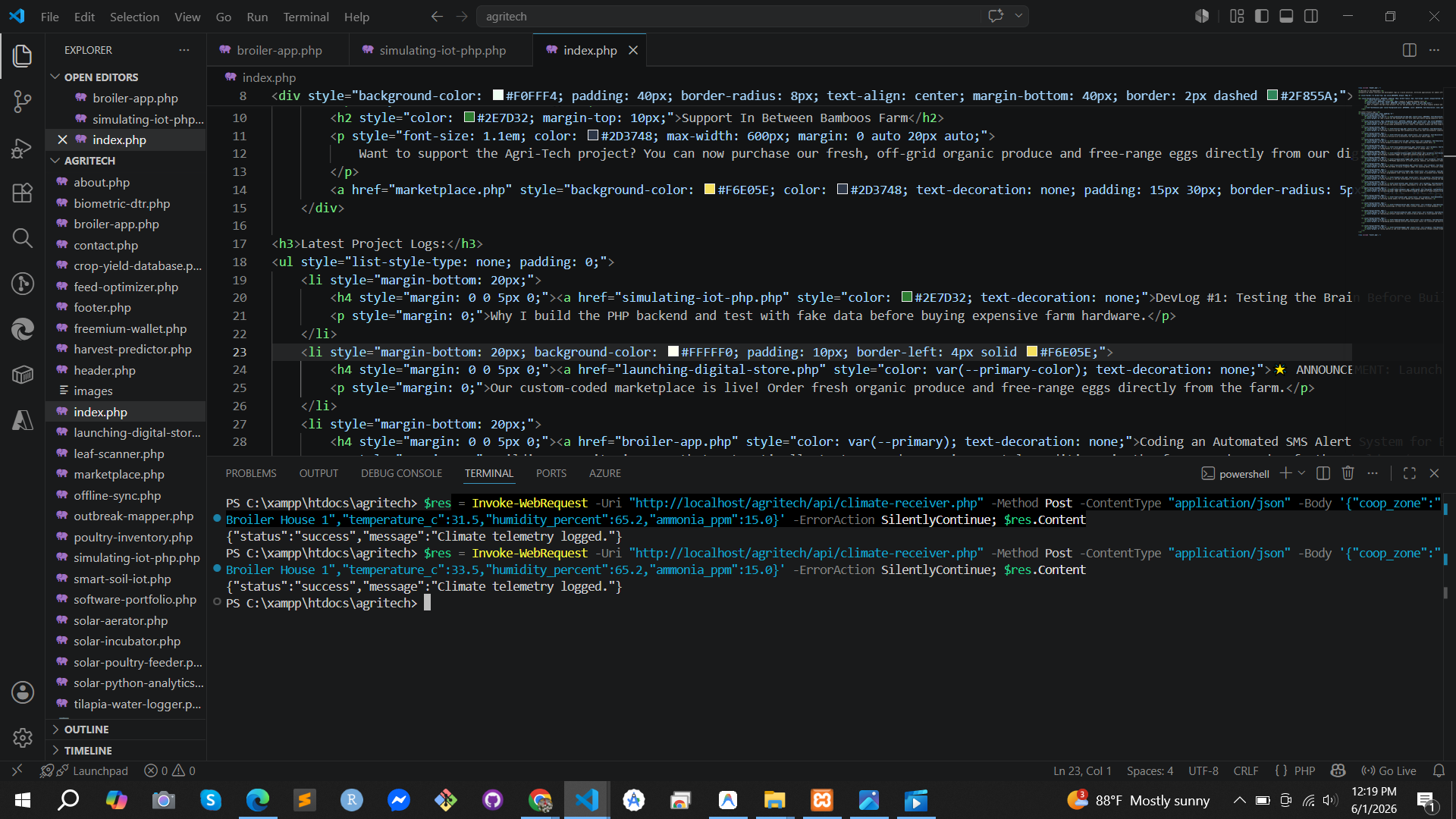Open the Explorer view in activity bar
The width and height of the screenshot is (1456, 819).
(23, 55)
